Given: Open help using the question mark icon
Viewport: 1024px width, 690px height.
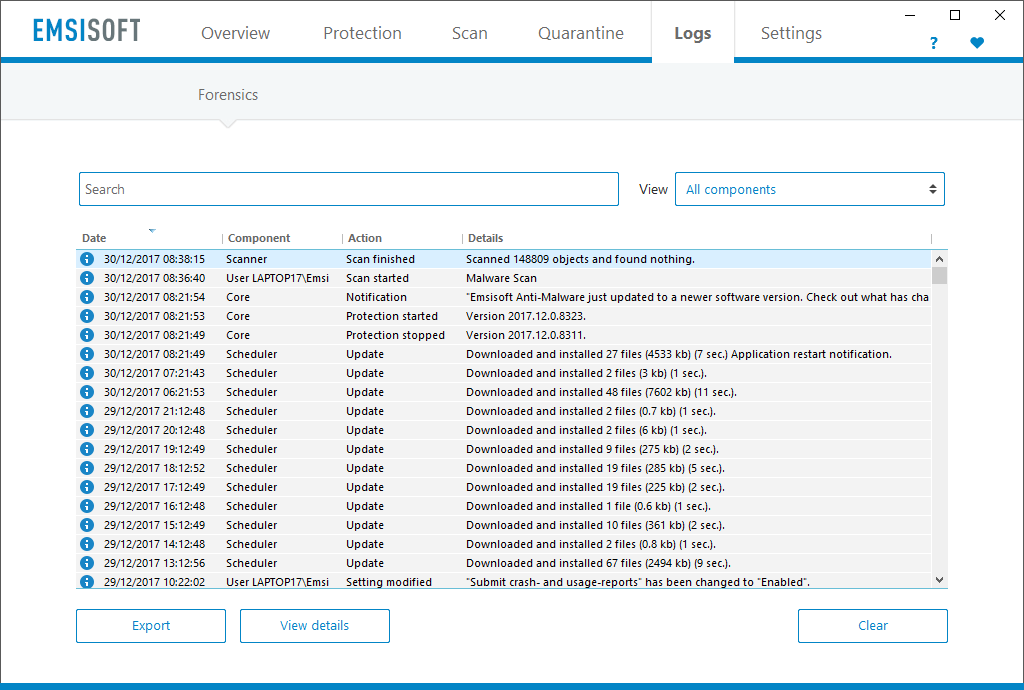Looking at the screenshot, I should click(933, 43).
